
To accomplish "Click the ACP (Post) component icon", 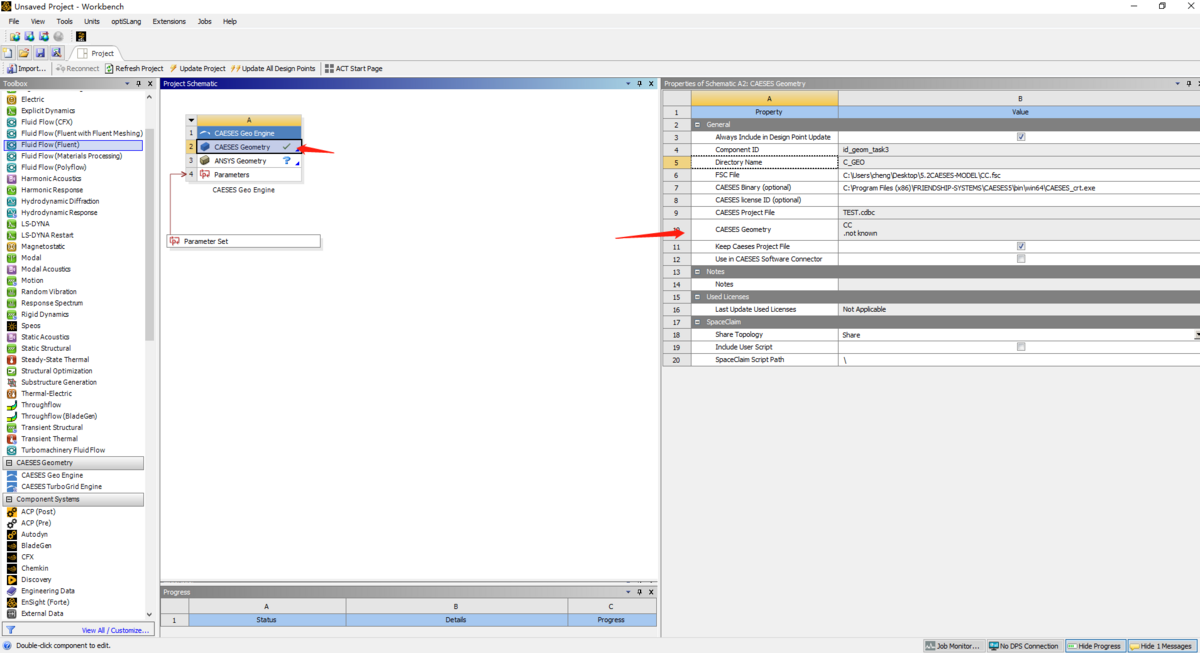I will click(12, 512).
